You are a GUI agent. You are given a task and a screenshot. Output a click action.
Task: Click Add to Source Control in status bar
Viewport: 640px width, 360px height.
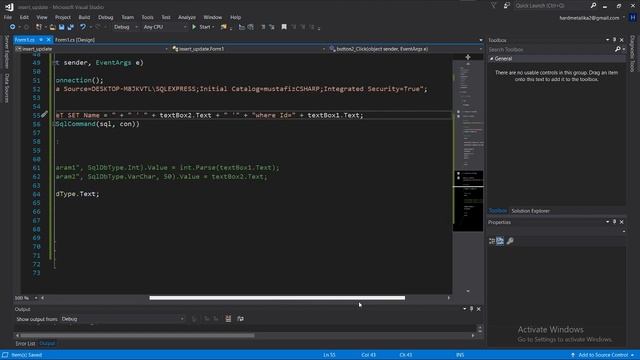(x=603, y=355)
